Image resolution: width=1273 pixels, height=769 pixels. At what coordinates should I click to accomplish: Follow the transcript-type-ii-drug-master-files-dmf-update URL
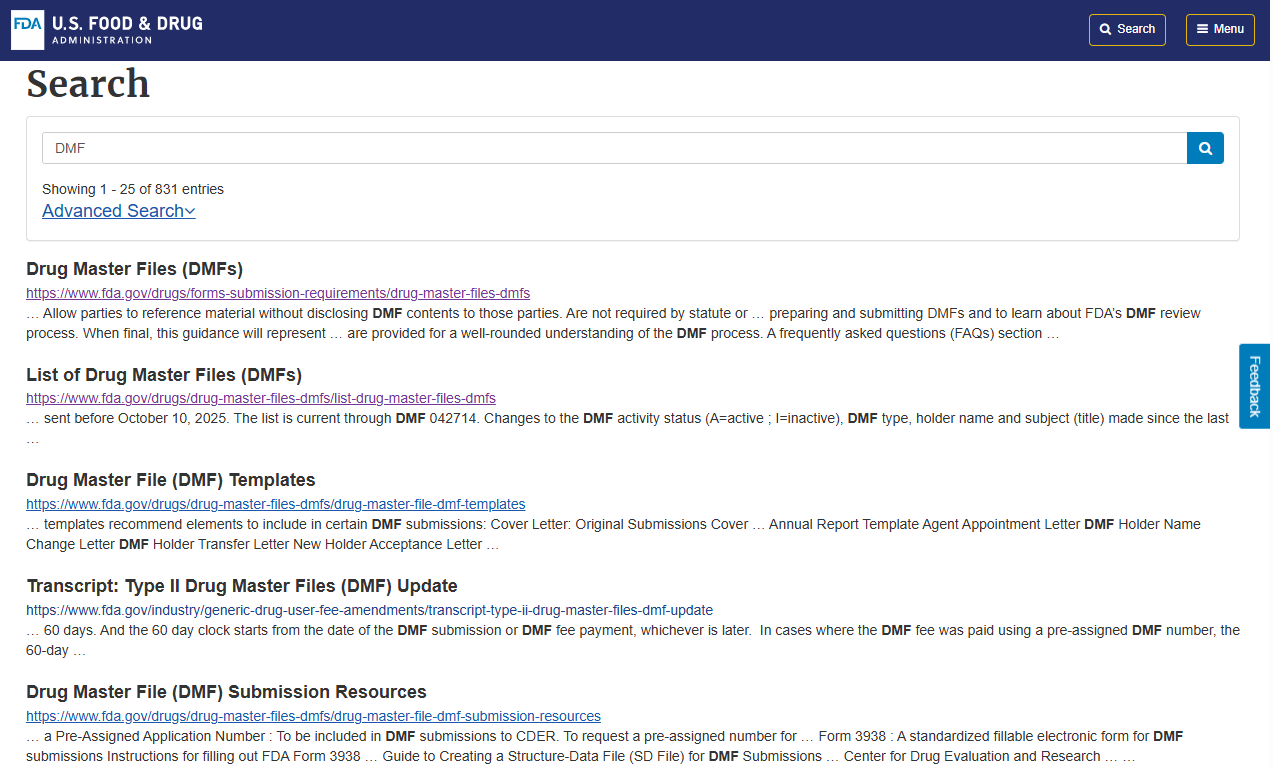[370, 610]
